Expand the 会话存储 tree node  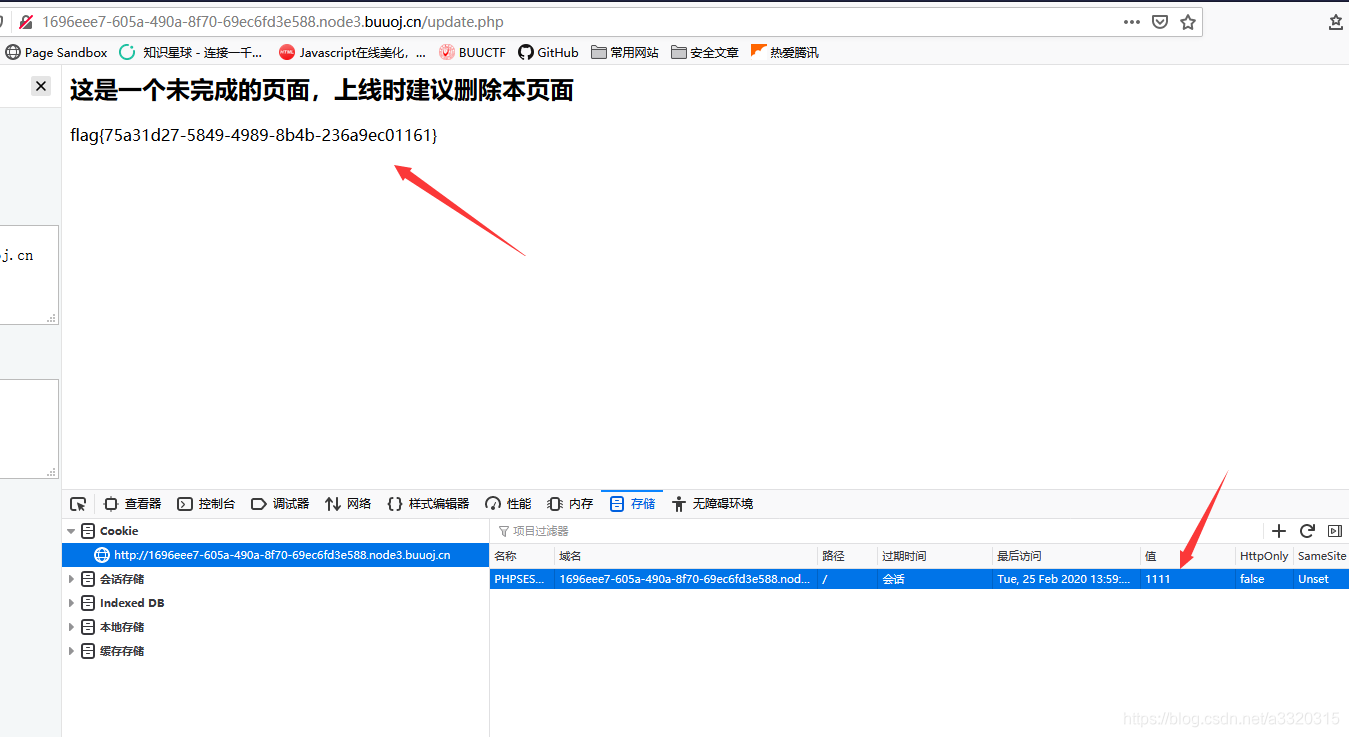click(x=71, y=579)
